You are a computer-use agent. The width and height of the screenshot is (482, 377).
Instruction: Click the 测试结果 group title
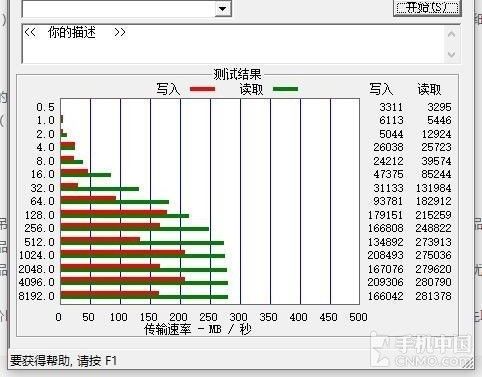pos(237,74)
